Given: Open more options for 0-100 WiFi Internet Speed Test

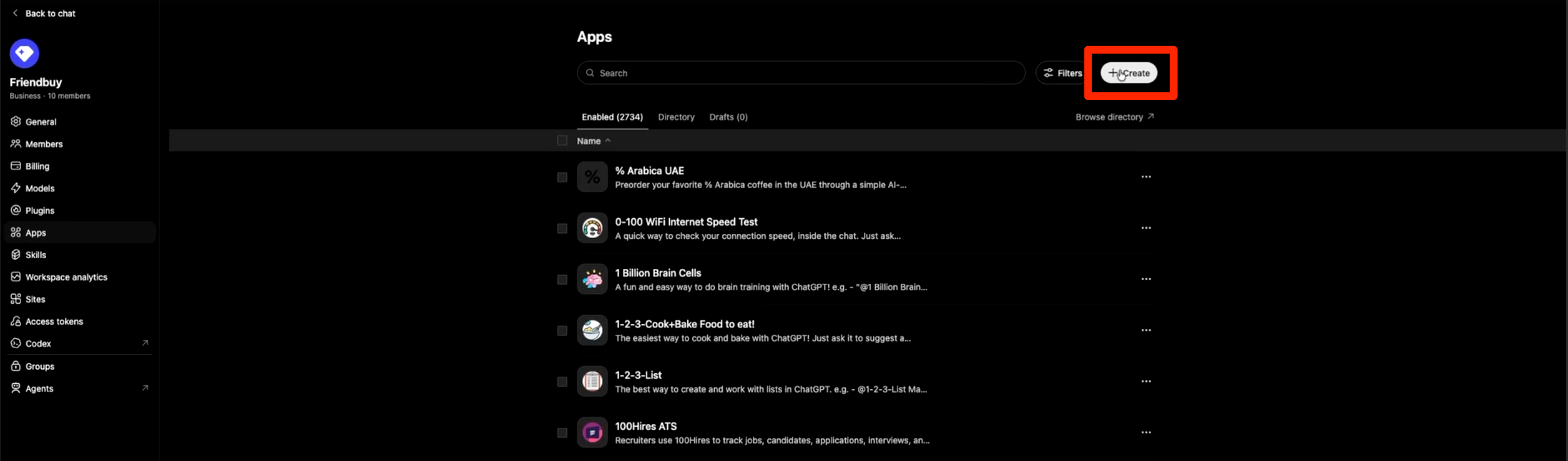Looking at the screenshot, I should tap(1146, 228).
